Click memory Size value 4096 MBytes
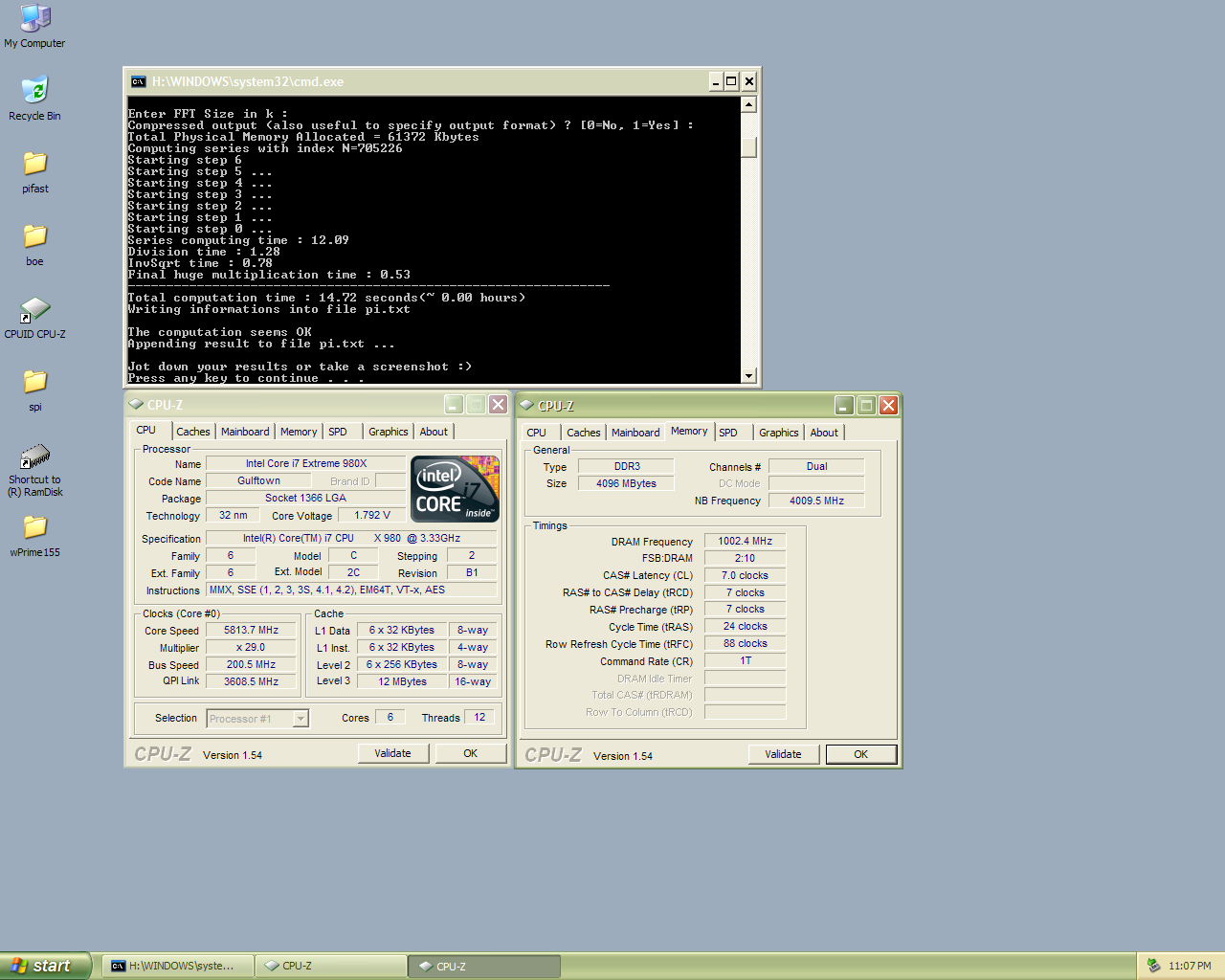Image resolution: width=1225 pixels, height=980 pixels. click(626, 483)
